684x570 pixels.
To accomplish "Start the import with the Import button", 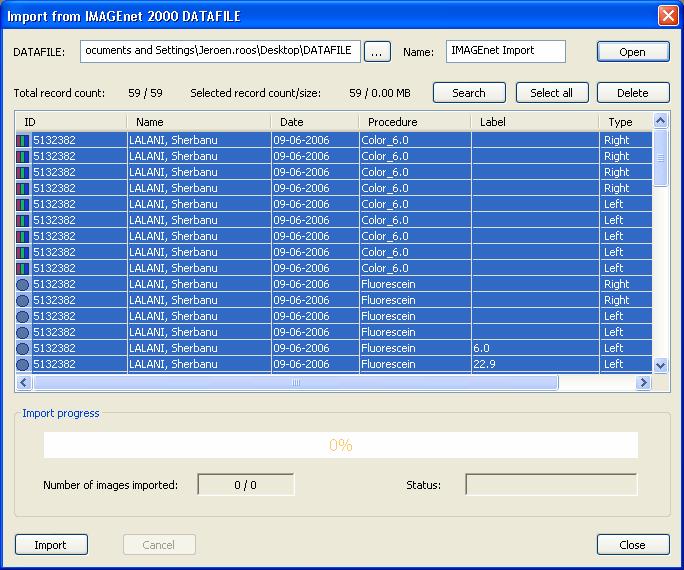I will click(x=51, y=545).
